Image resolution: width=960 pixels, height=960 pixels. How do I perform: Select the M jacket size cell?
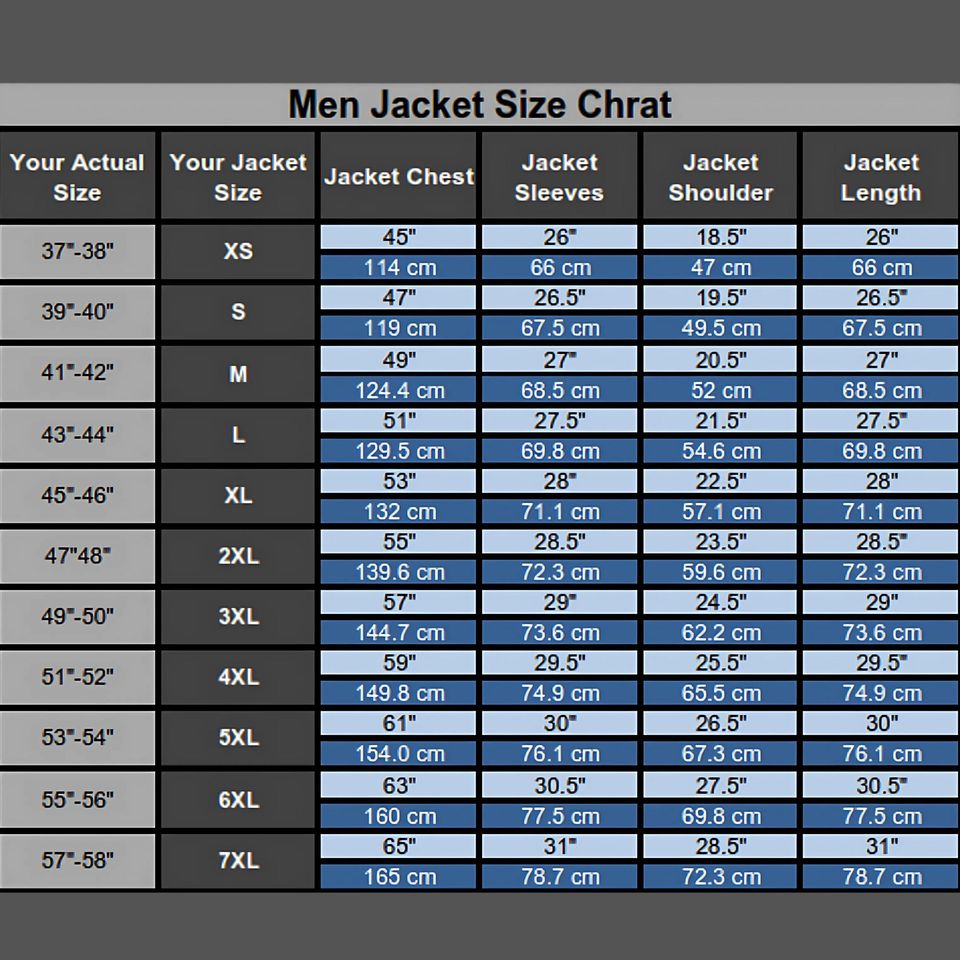coord(238,374)
